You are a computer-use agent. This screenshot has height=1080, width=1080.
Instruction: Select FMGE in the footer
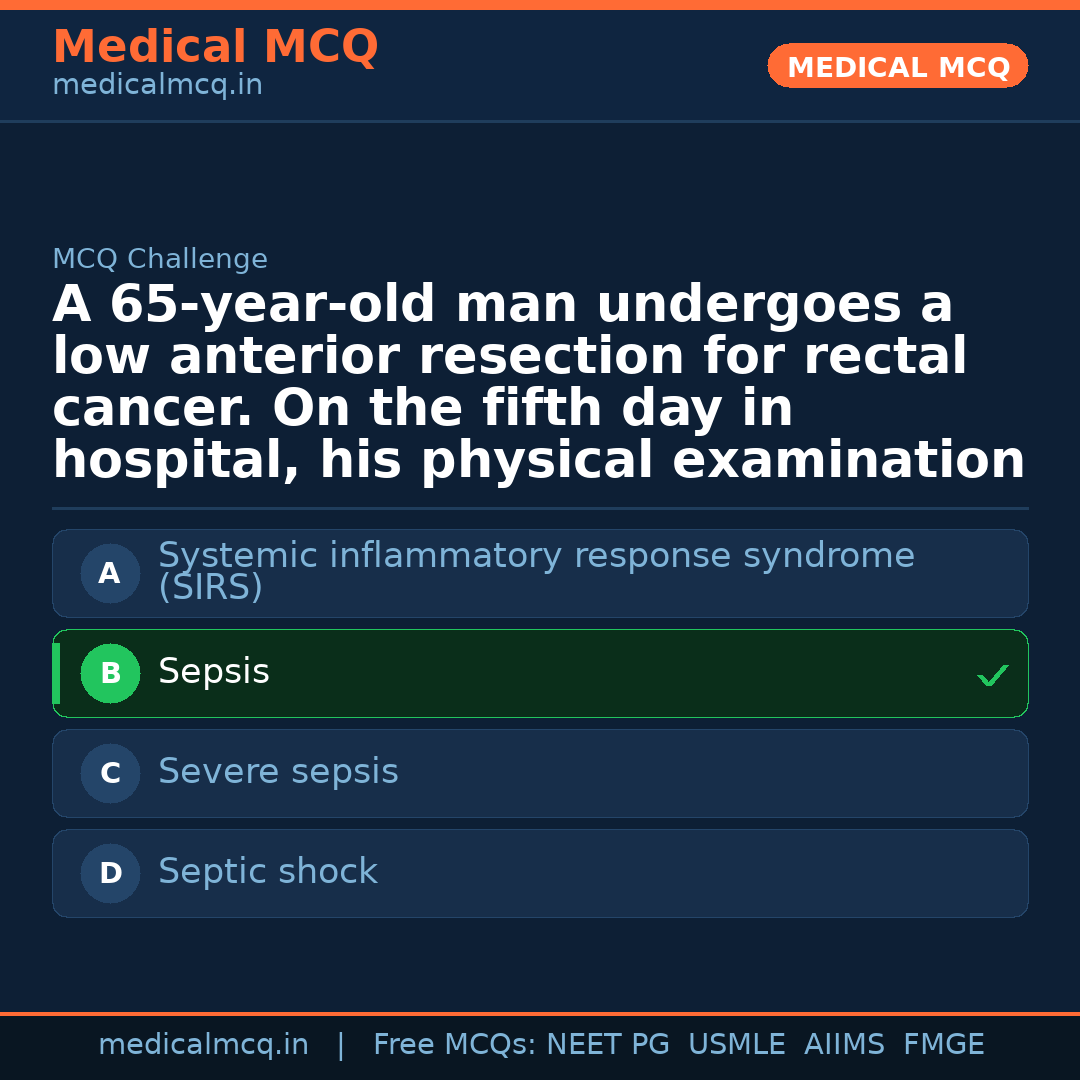(x=944, y=1045)
